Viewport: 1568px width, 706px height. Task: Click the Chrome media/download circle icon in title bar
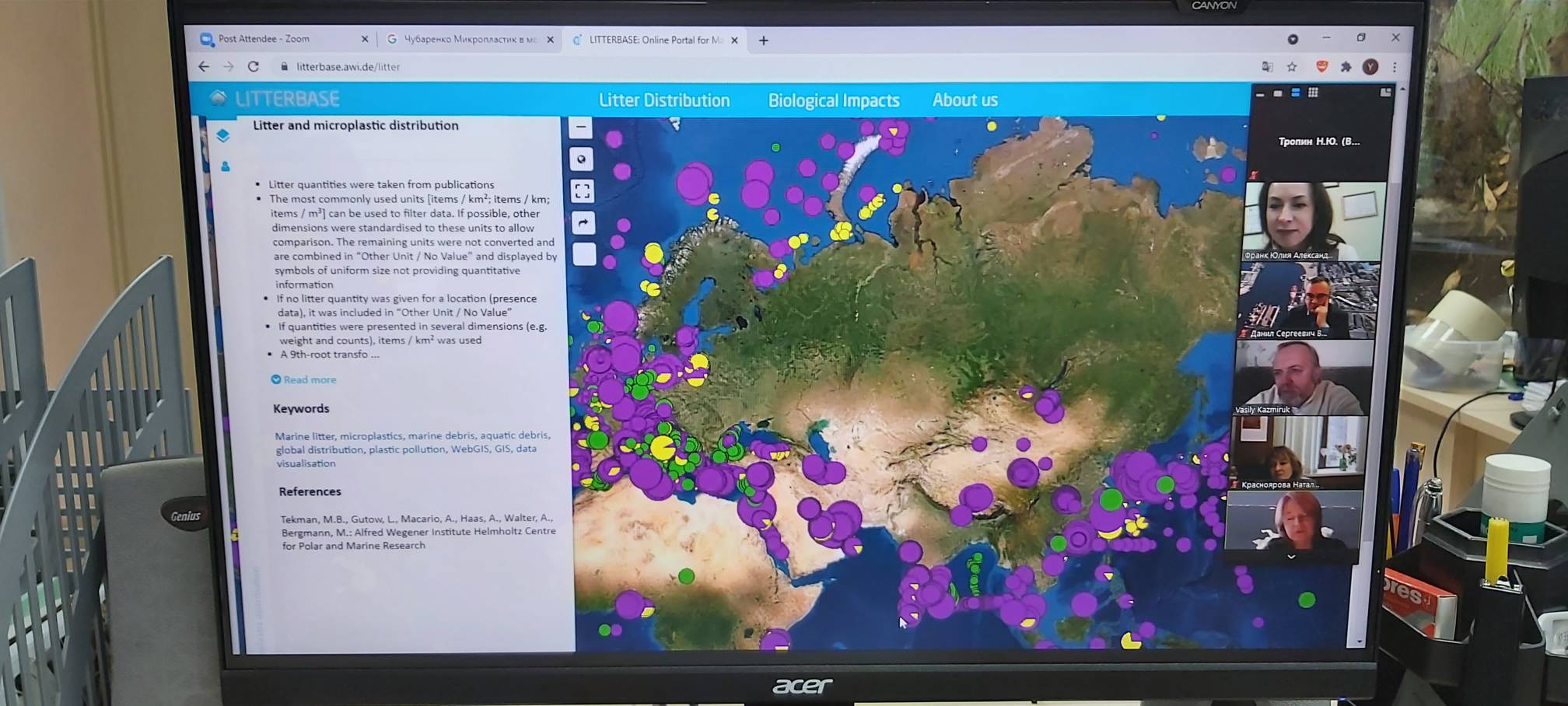[x=1293, y=39]
